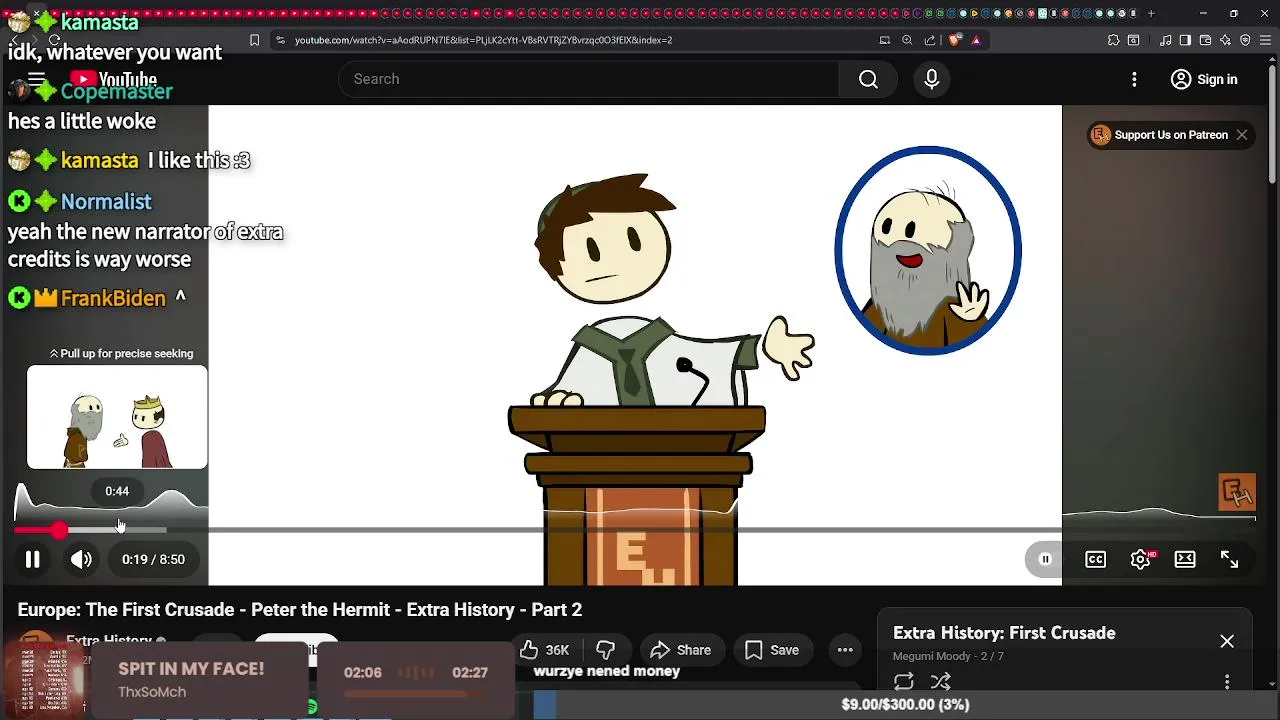Viewport: 1280px width, 720px height.
Task: Open tab search icon in toolbar
Action: pos(1133,40)
